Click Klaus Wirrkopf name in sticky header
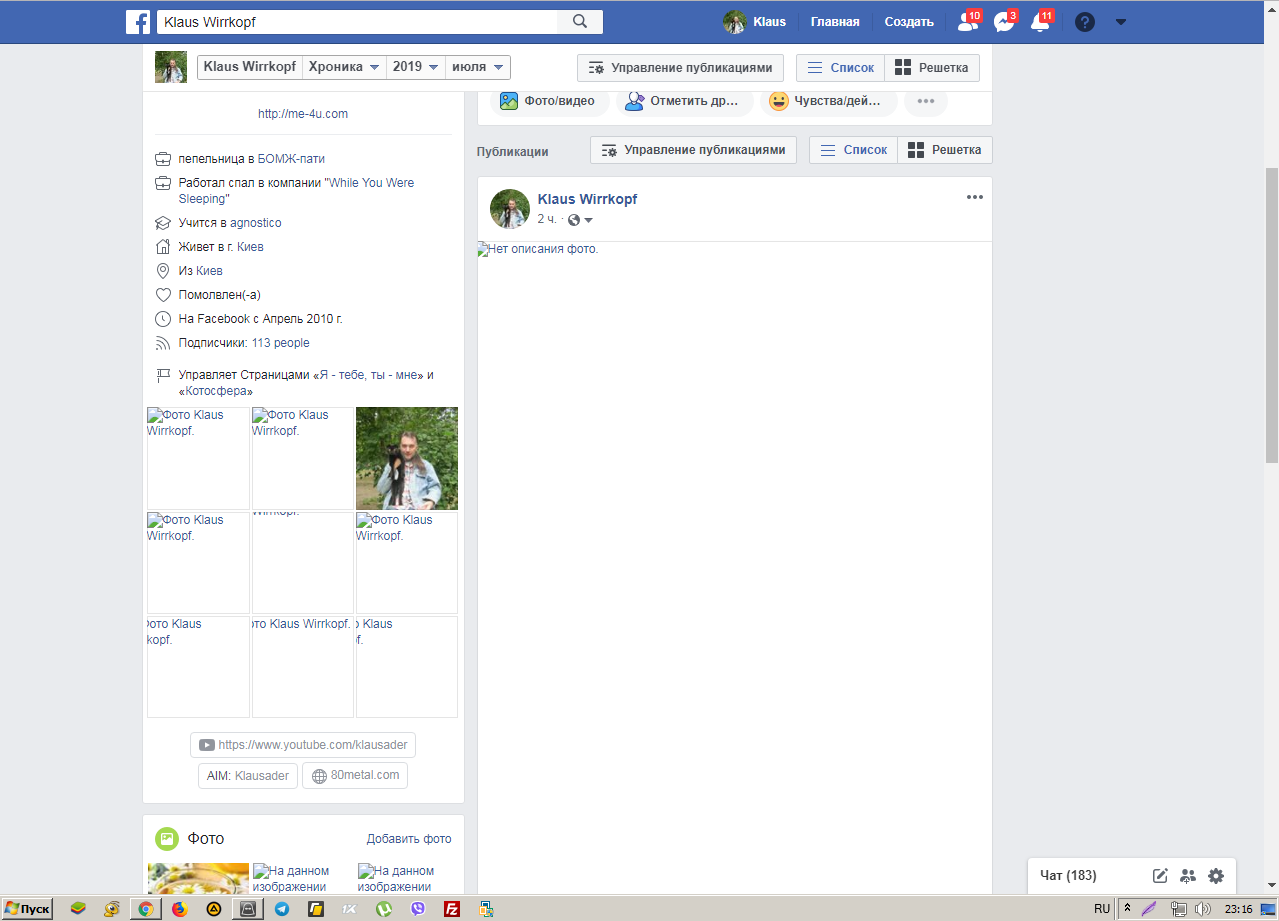Viewport: 1279px width, 921px height. pyautogui.click(x=249, y=67)
